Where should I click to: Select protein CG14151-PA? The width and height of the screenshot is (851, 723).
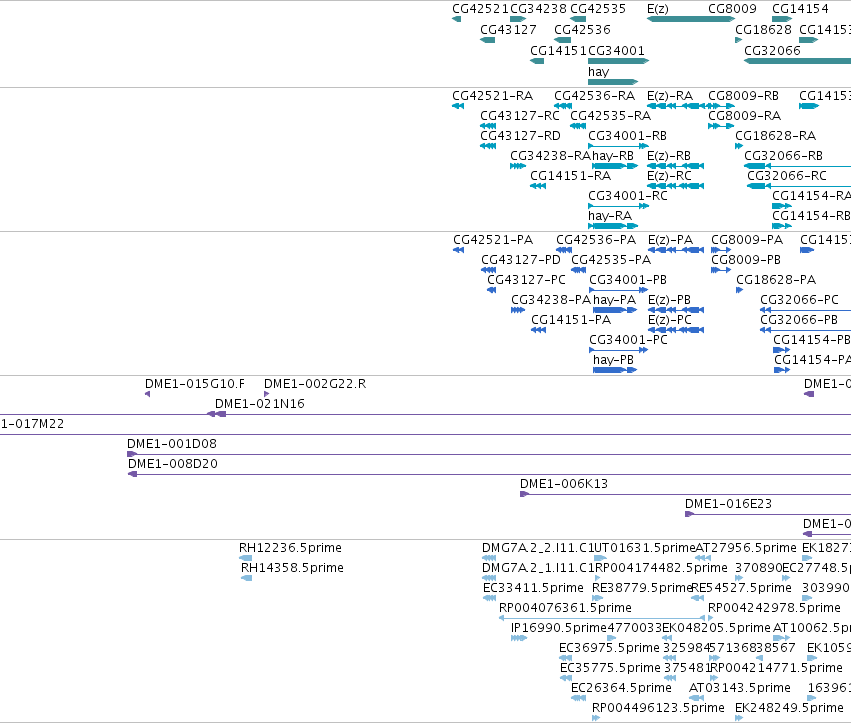tap(571, 320)
